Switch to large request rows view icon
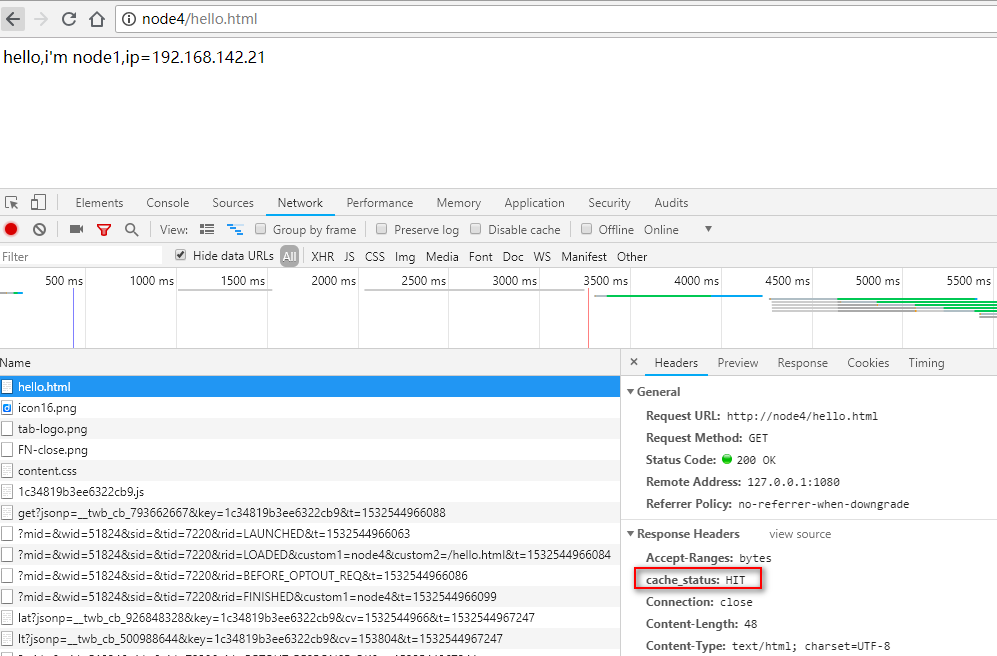The width and height of the screenshot is (997, 656). click(x=207, y=229)
